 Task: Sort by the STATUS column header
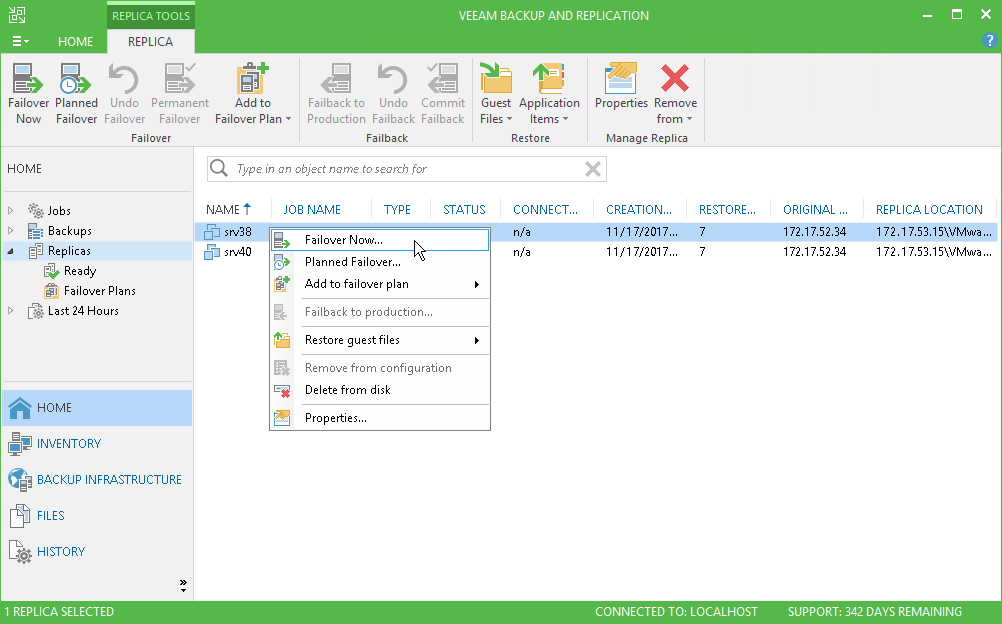pyautogui.click(x=466, y=210)
